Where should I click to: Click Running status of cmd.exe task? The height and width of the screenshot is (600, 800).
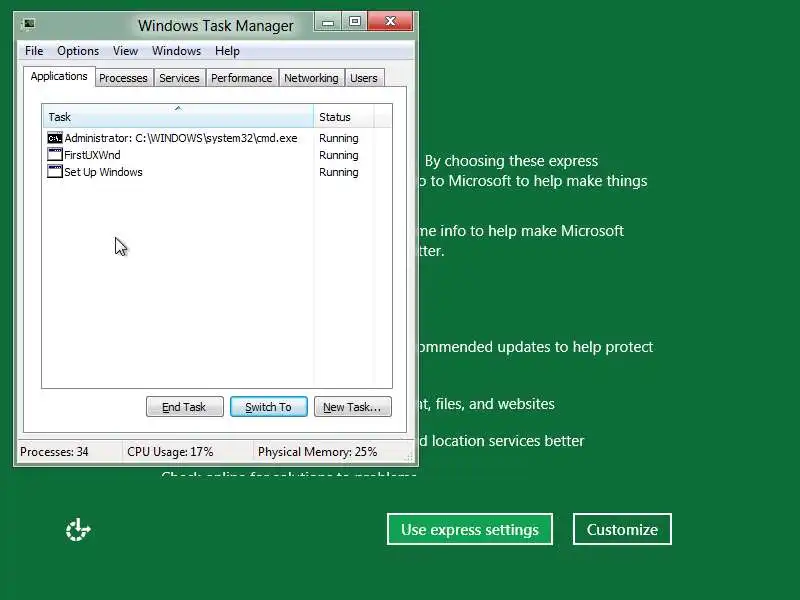pyautogui.click(x=339, y=138)
